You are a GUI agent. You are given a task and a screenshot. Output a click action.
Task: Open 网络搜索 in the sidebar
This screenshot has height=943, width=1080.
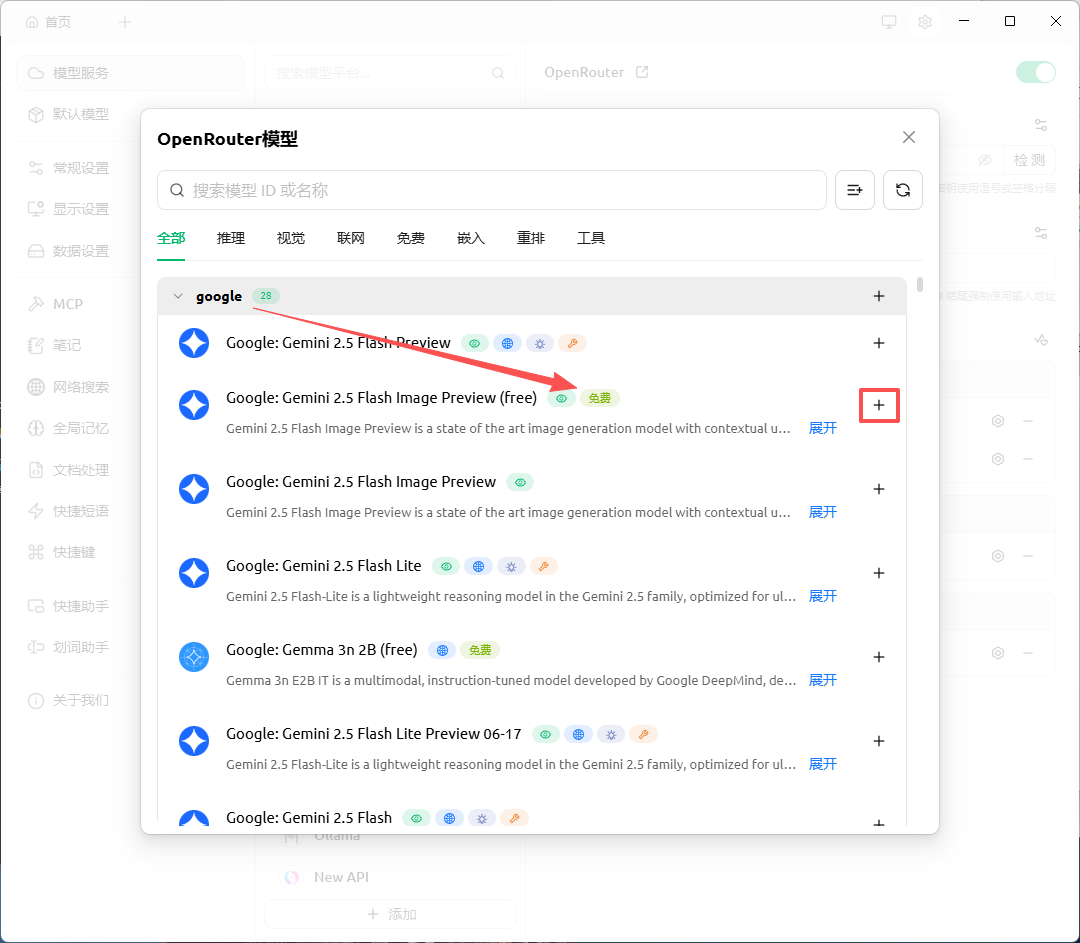tap(81, 387)
